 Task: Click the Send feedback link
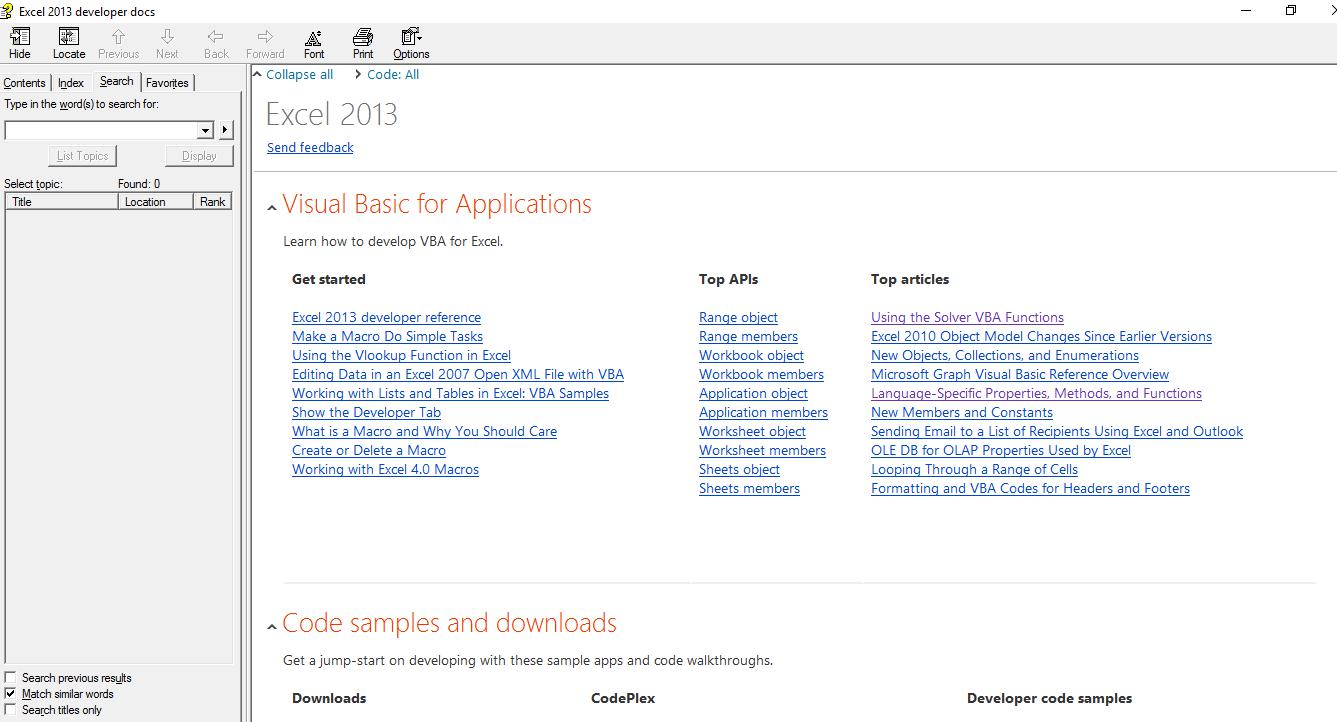310,148
